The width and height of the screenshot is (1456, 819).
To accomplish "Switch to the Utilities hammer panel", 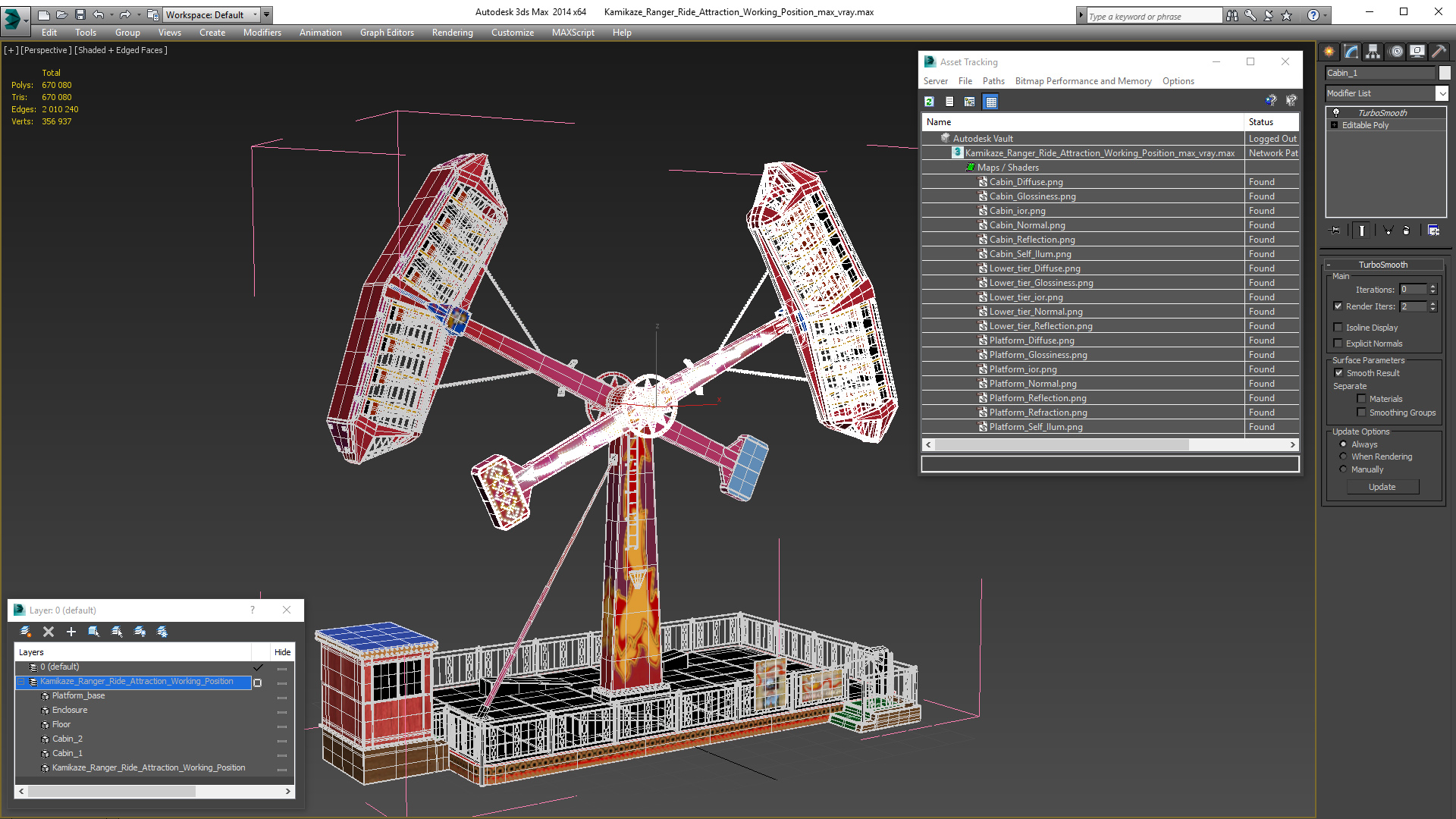I will tap(1439, 52).
